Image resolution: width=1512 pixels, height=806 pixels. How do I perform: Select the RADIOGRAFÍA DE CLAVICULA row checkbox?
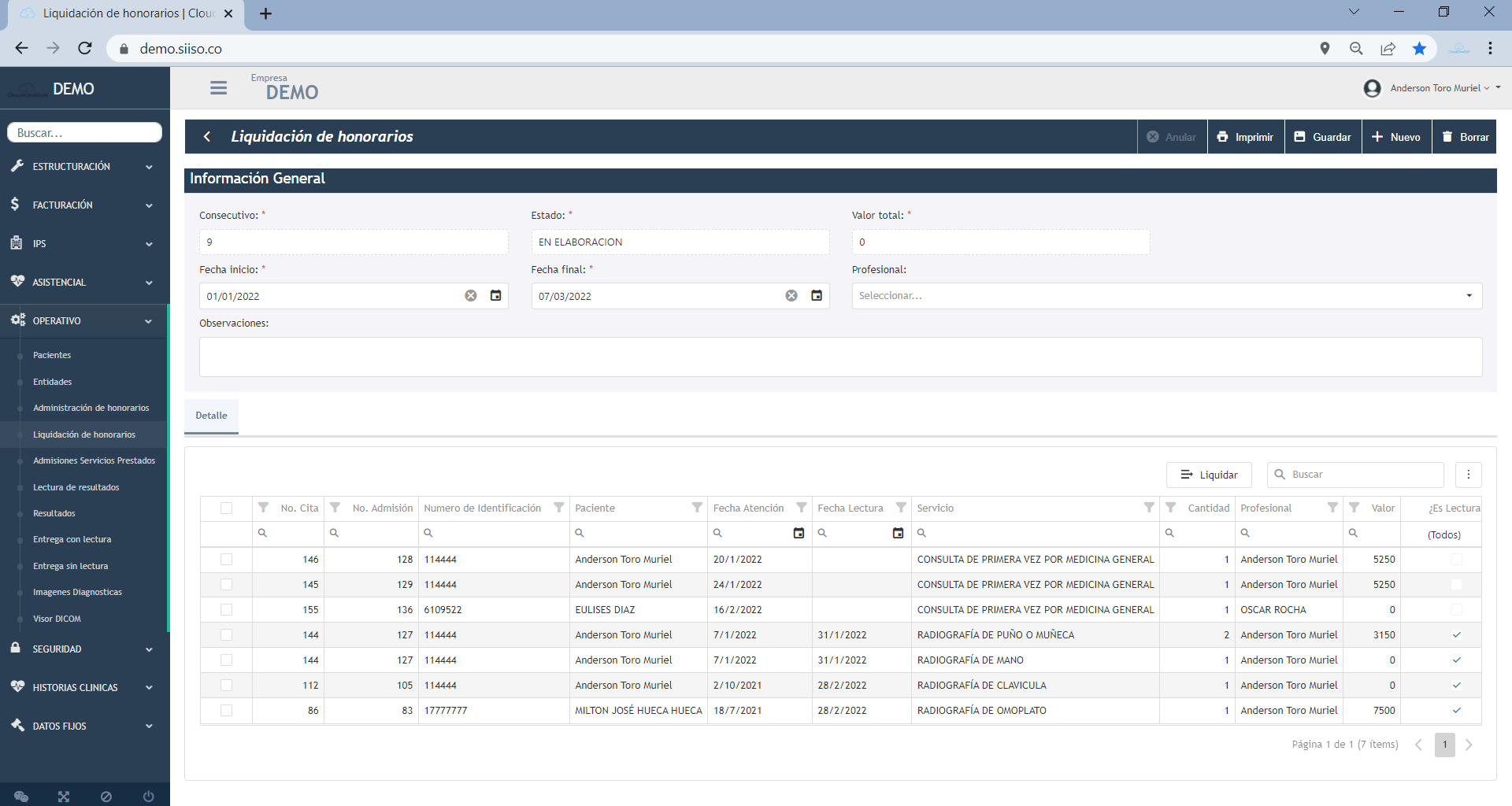tap(227, 686)
